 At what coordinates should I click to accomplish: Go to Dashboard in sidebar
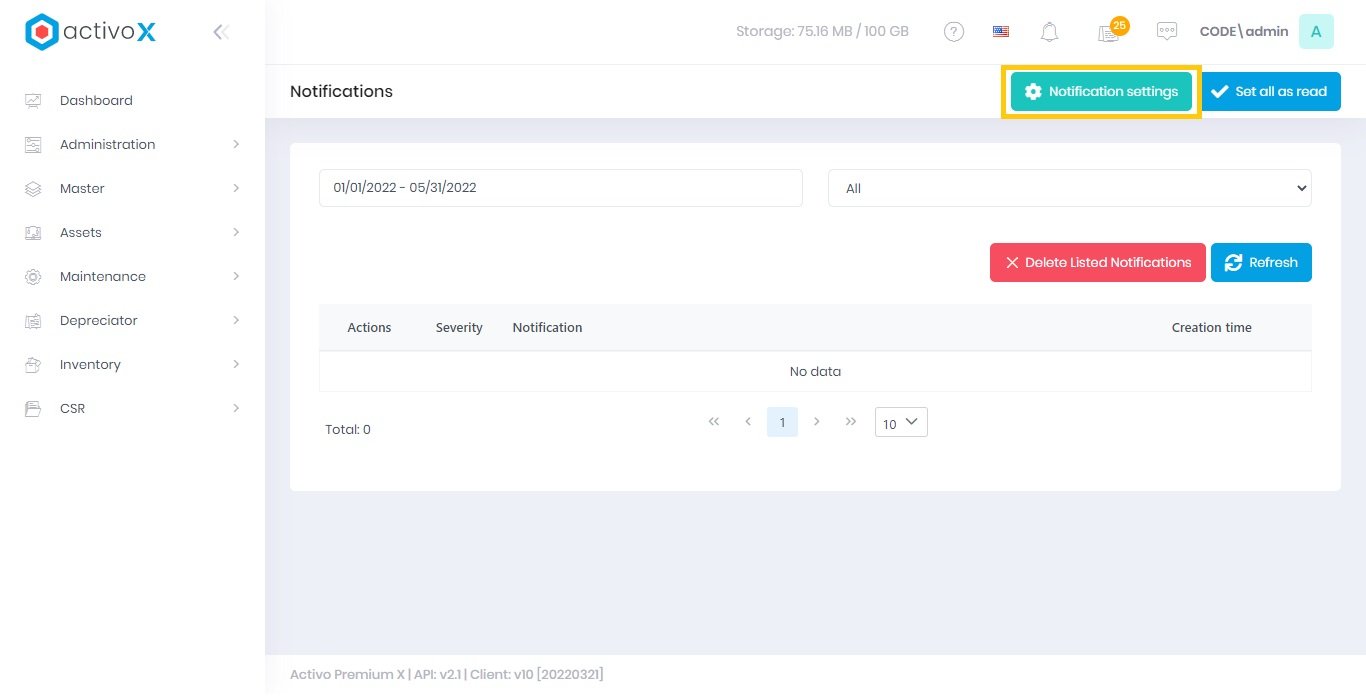click(x=96, y=100)
